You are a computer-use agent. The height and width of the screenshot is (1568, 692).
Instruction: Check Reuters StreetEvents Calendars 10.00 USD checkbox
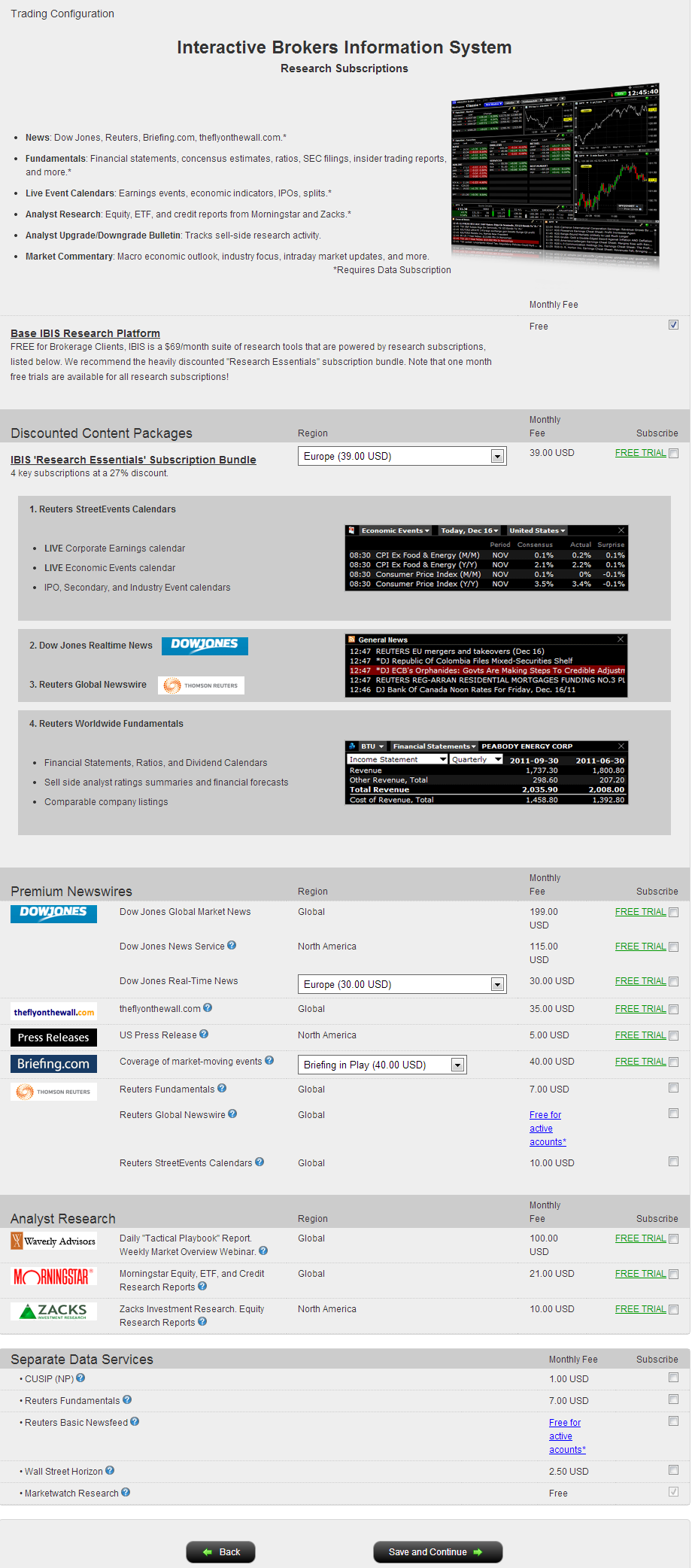(x=674, y=1162)
